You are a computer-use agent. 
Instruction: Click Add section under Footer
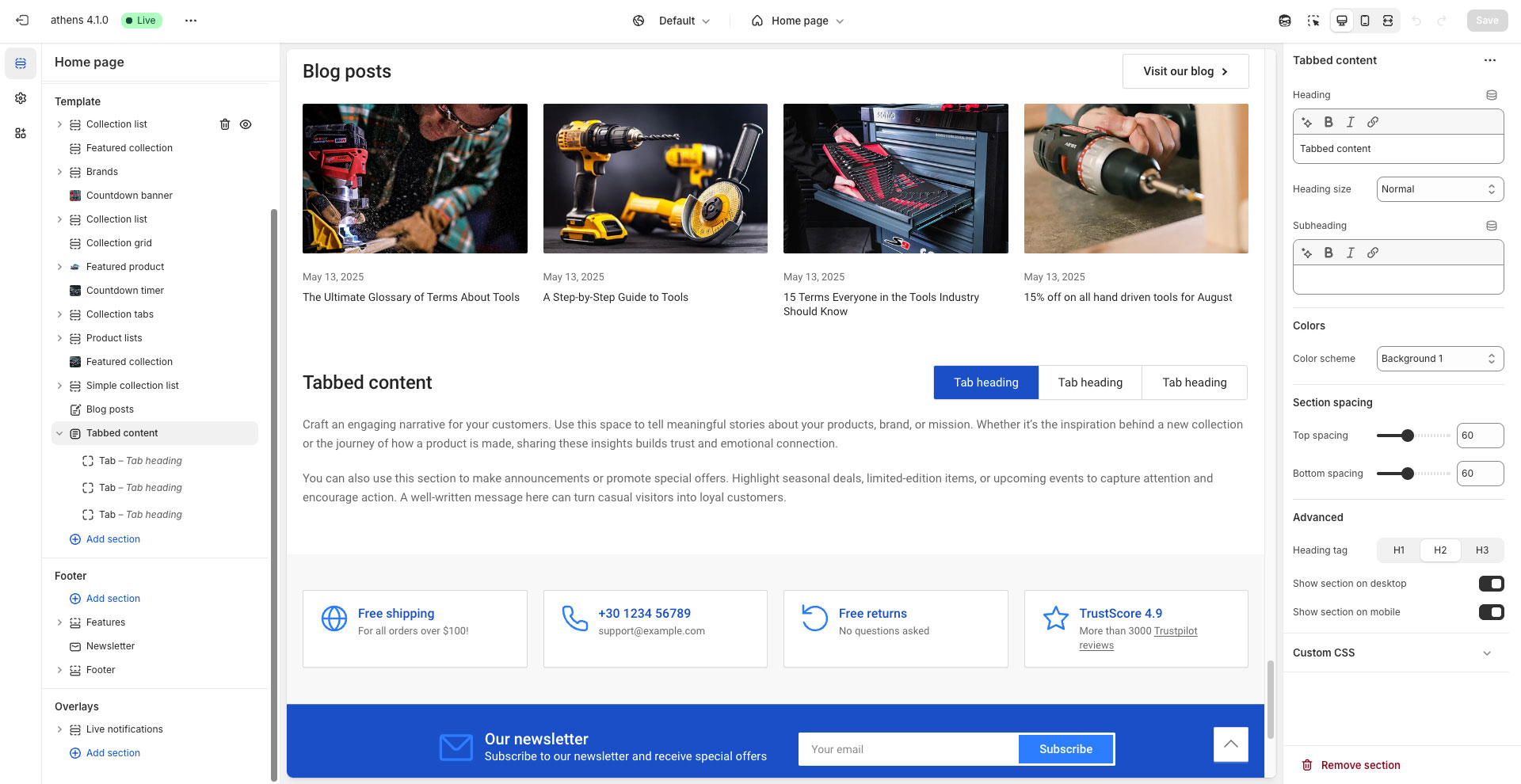(112, 599)
